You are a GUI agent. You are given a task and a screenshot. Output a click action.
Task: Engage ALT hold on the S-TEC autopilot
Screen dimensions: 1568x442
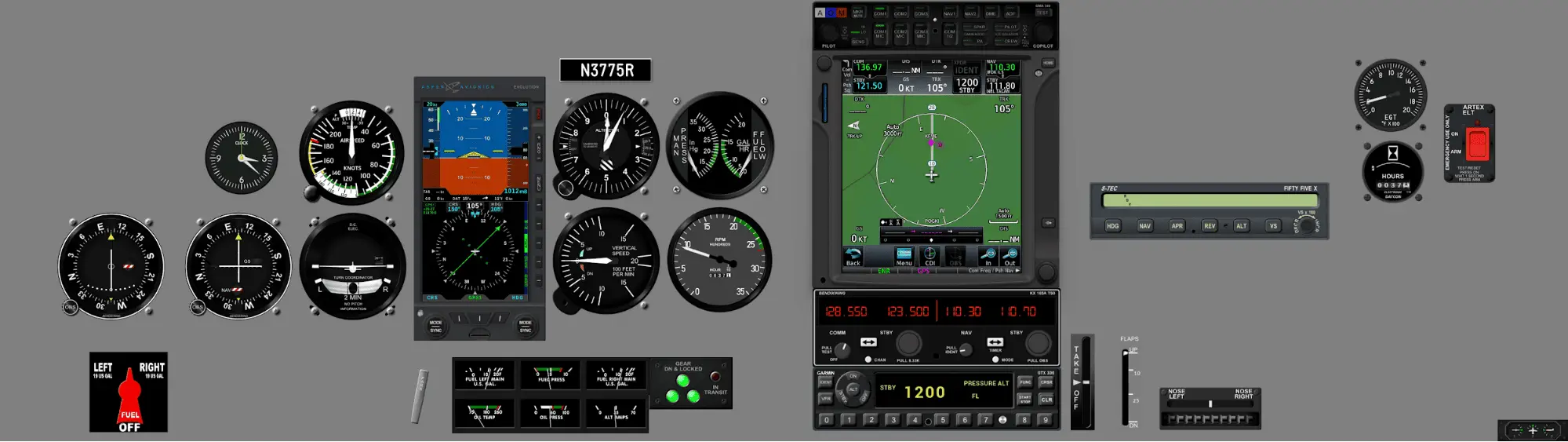click(x=1241, y=226)
